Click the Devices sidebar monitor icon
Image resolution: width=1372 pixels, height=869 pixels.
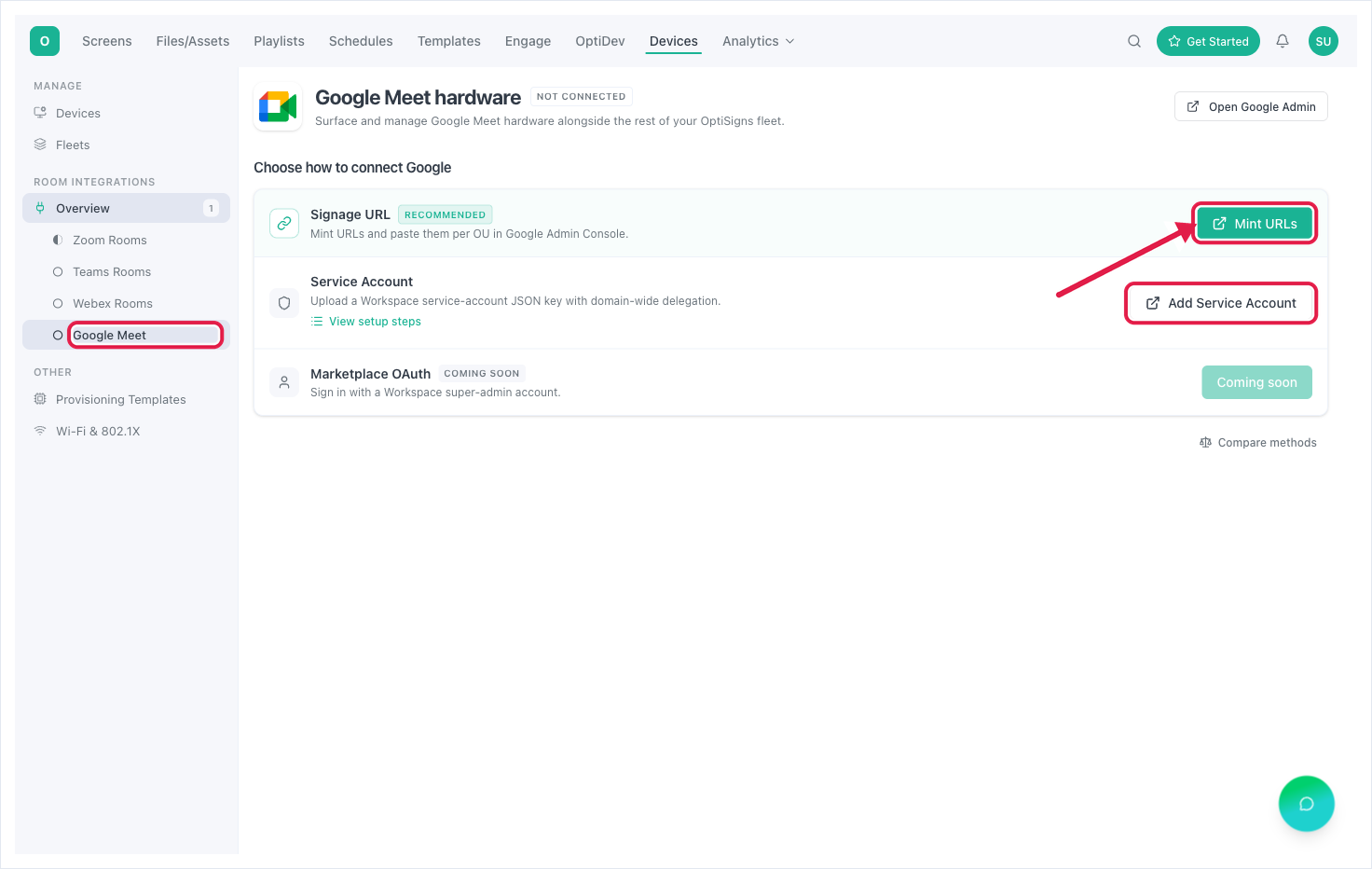pos(40,113)
